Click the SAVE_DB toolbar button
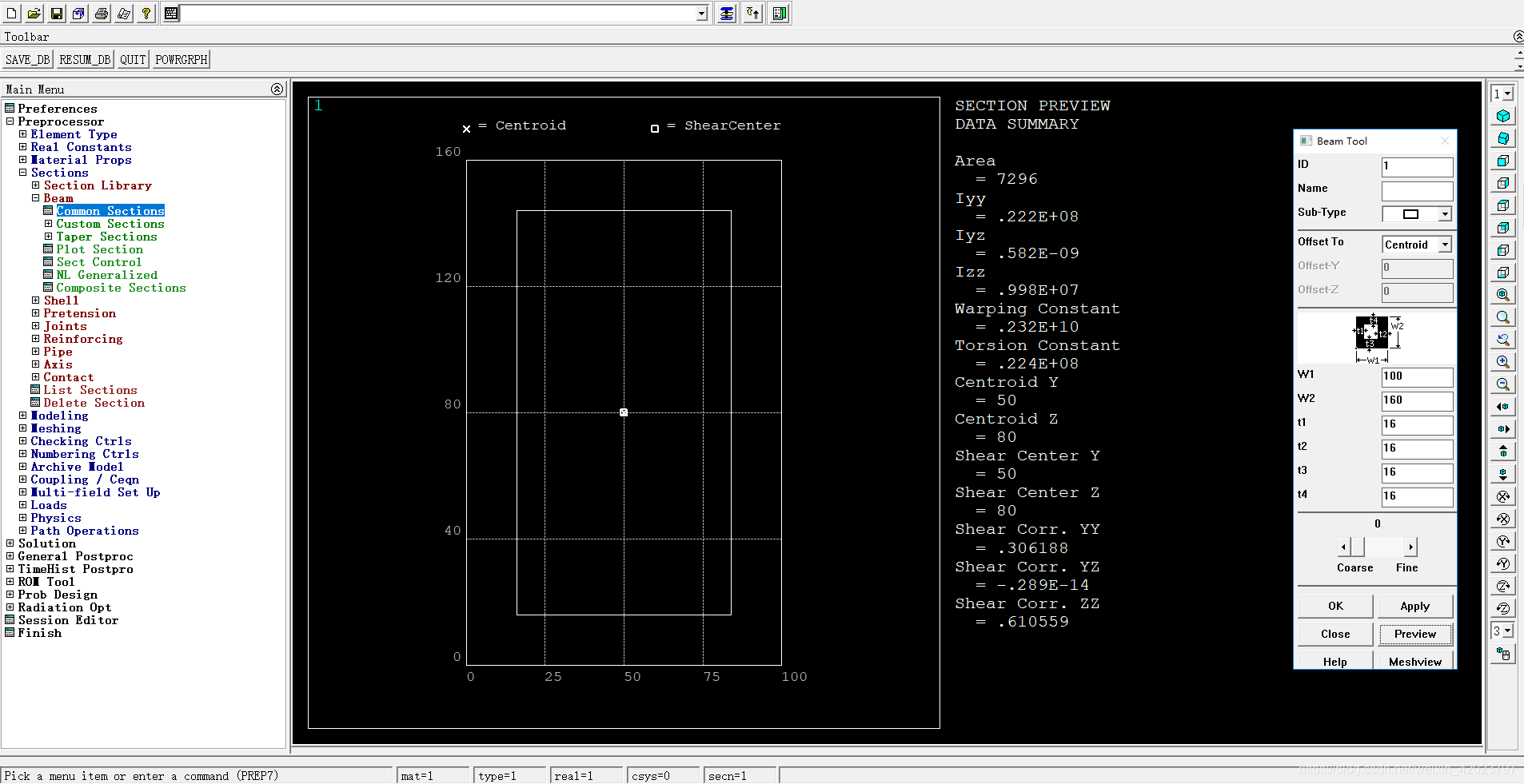Image resolution: width=1524 pixels, height=784 pixels. click(x=27, y=59)
